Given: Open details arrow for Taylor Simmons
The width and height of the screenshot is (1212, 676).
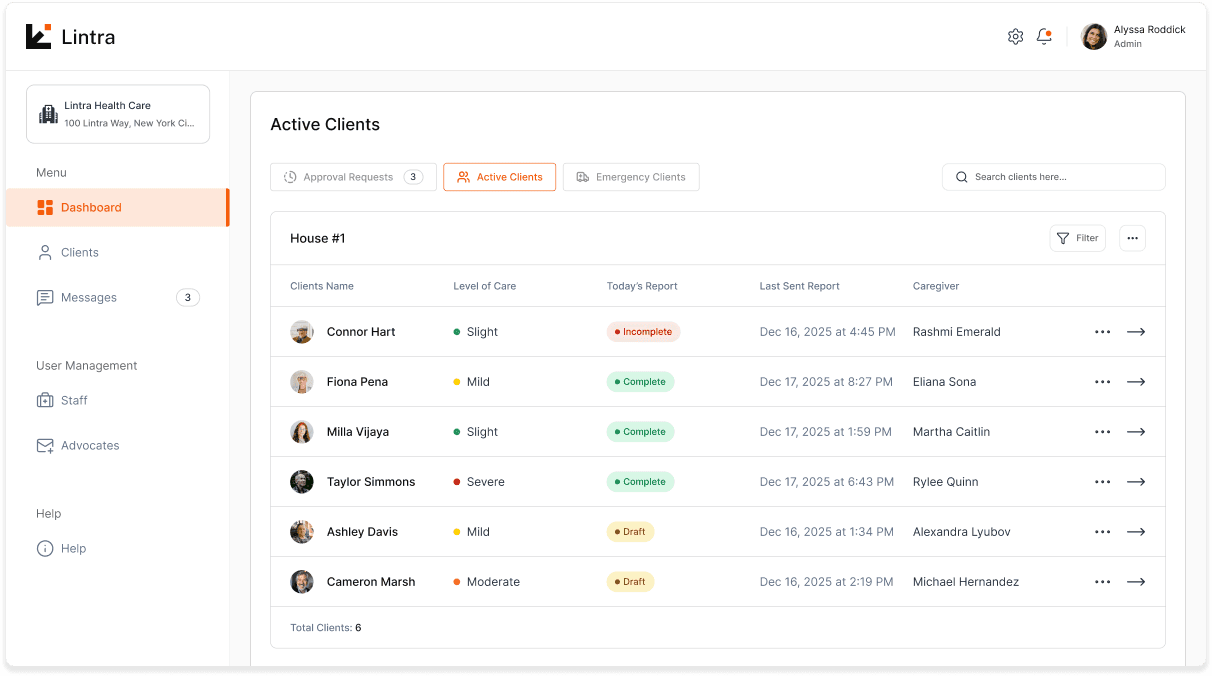Looking at the screenshot, I should click(x=1136, y=481).
